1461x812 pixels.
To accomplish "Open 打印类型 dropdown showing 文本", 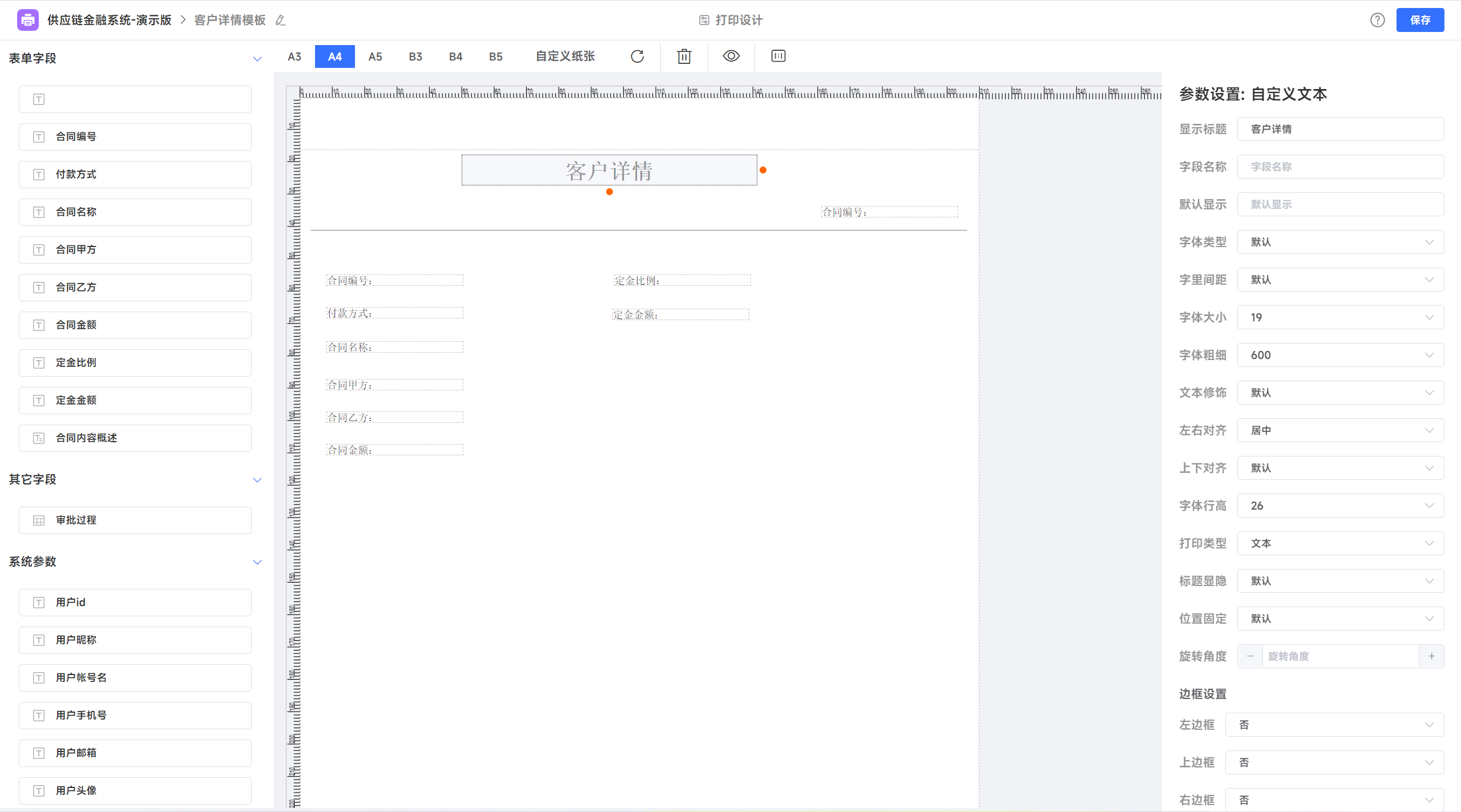I will (x=1341, y=543).
